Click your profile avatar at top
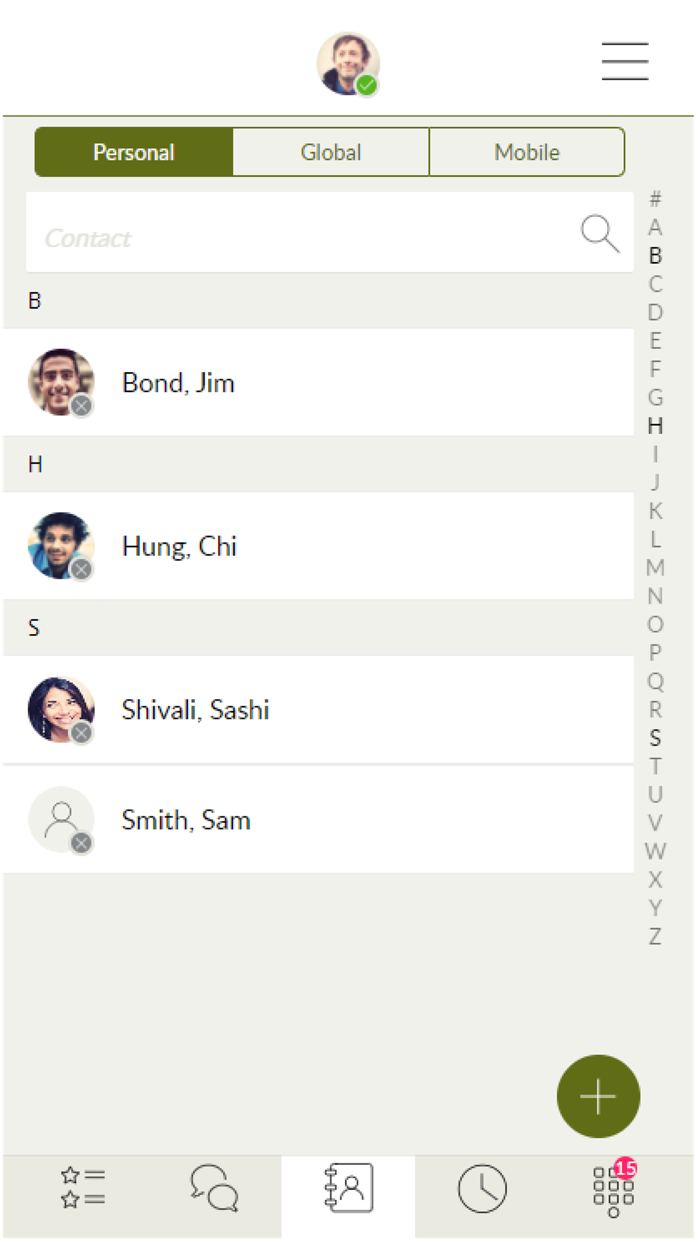 (x=348, y=64)
